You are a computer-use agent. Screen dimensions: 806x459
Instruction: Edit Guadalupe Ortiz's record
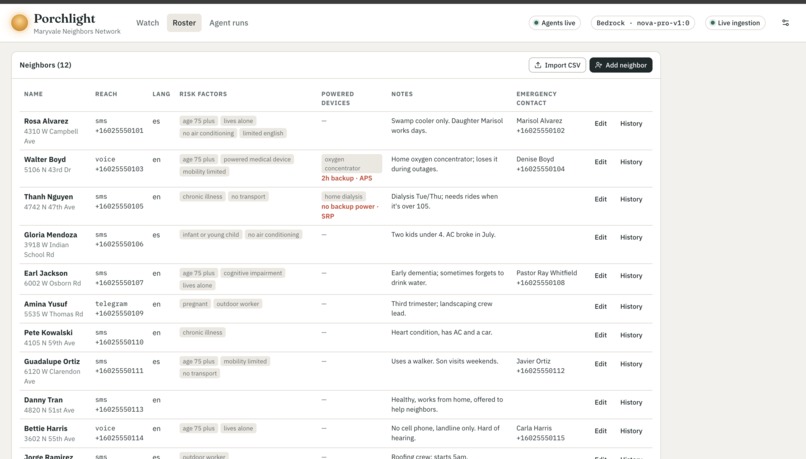coord(600,364)
